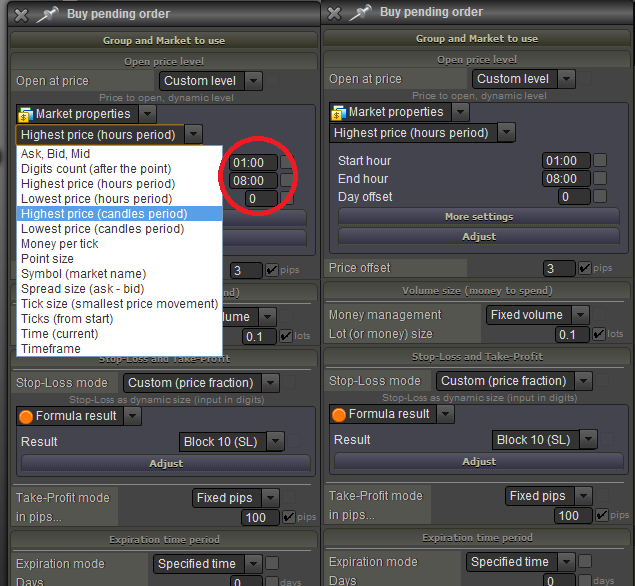The image size is (635, 586).
Task: Close the left Buy pending order panel
Action: click(x=18, y=14)
